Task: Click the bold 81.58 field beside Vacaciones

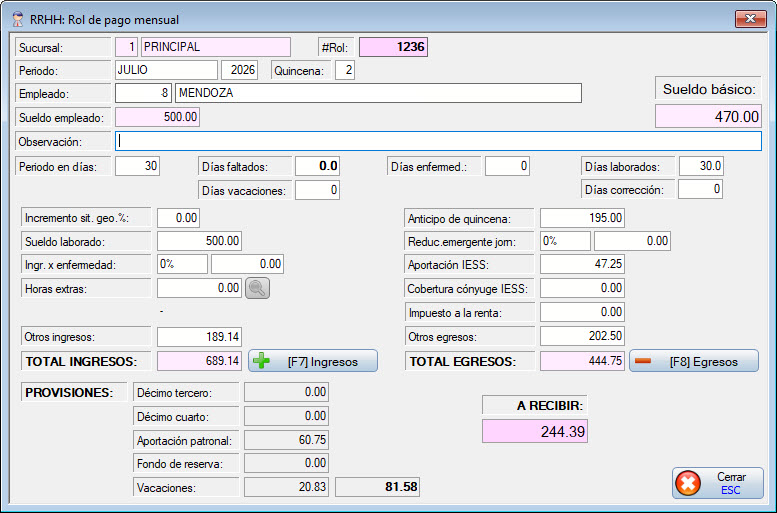Action: click(378, 487)
